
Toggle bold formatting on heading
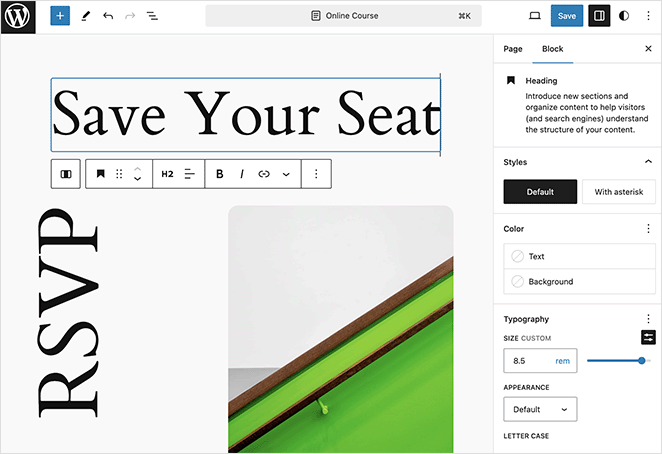pos(220,174)
